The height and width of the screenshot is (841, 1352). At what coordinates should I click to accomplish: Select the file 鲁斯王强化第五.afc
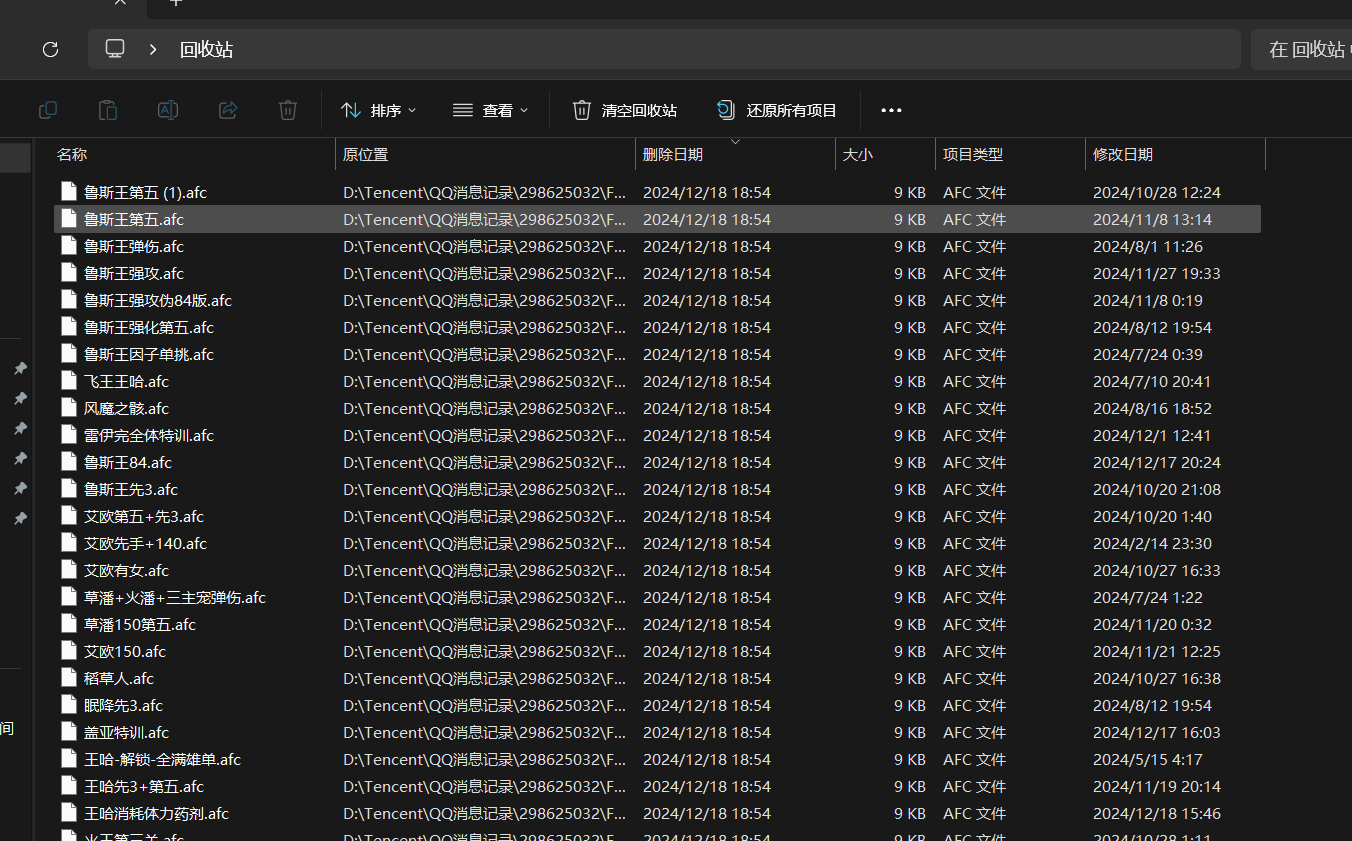657,327
